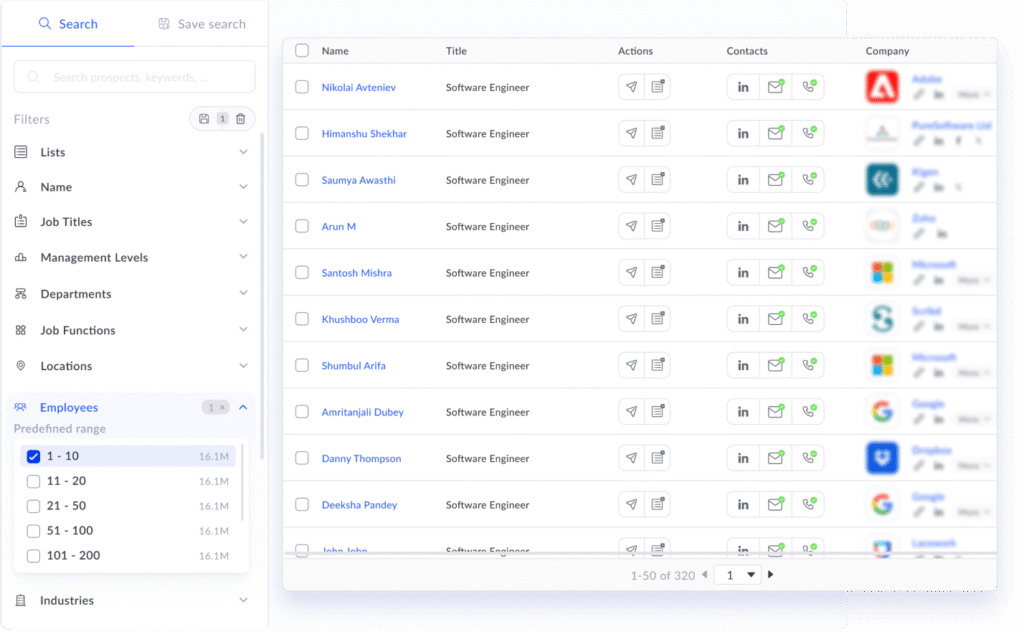Click the search prospects input field
The width and height of the screenshot is (1024, 632).
(135, 77)
